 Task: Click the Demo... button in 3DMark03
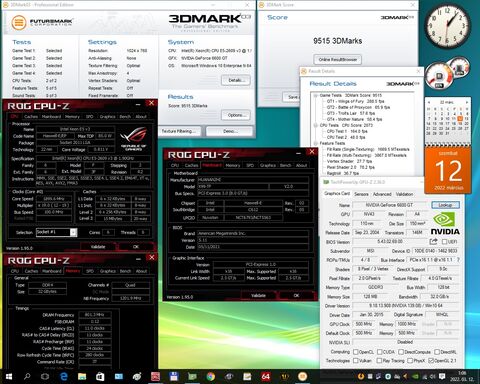pyautogui.click(x=230, y=131)
